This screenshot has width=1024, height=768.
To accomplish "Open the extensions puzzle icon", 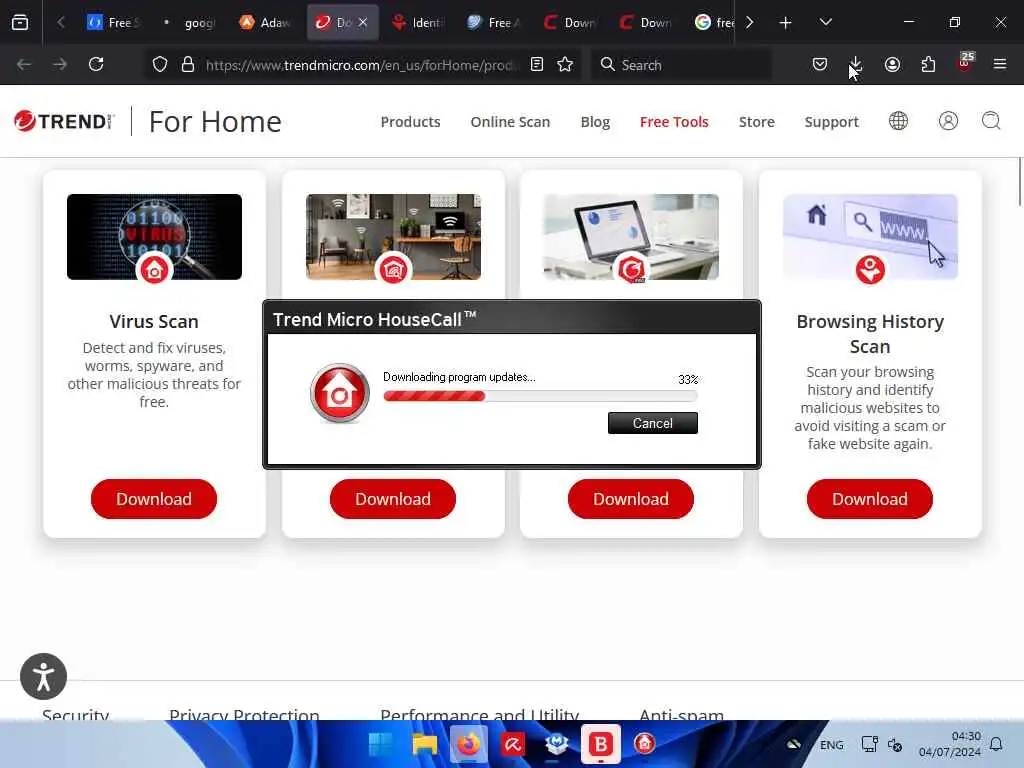I will pos(928,64).
